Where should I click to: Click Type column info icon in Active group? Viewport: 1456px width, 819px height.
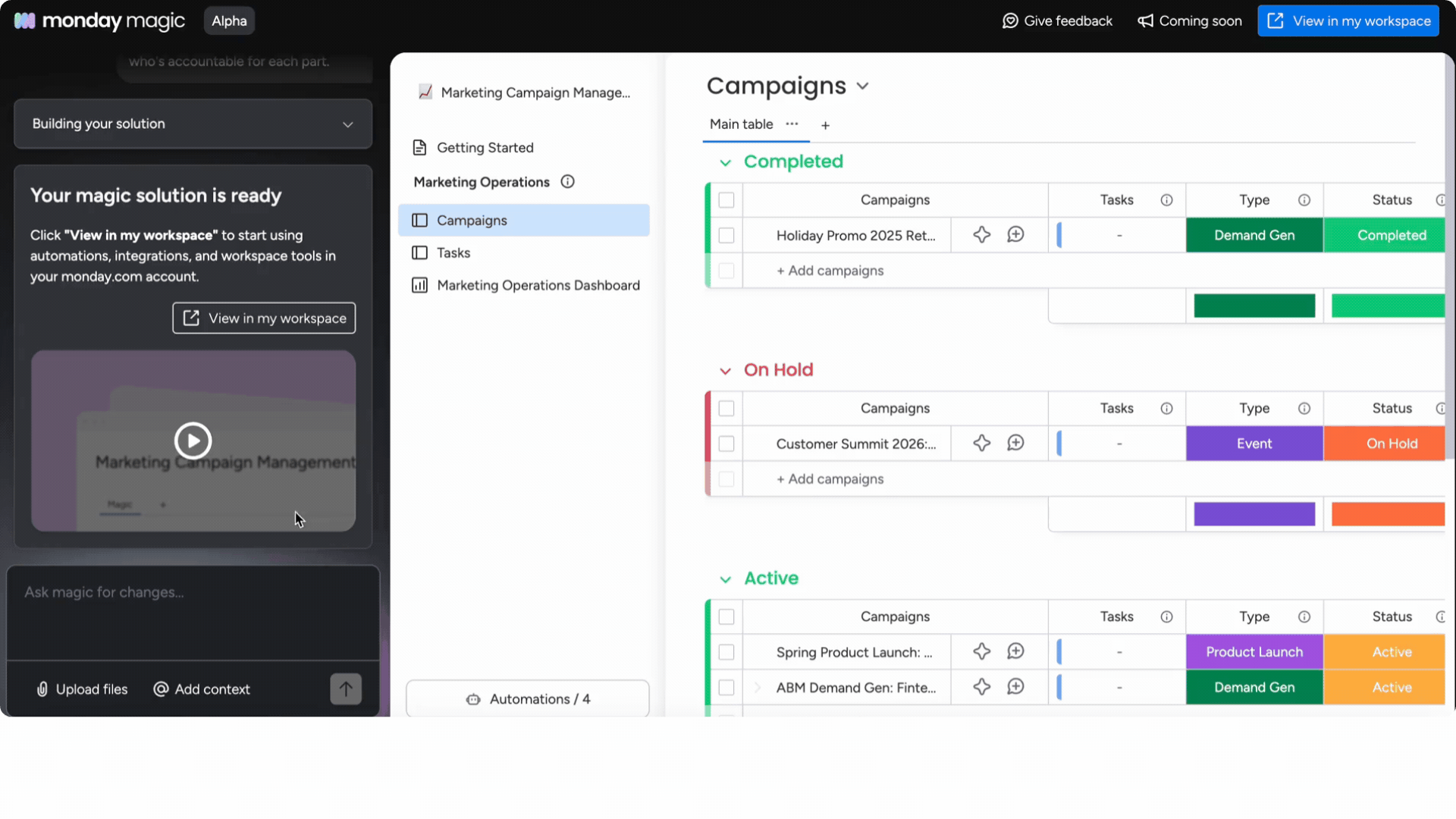(x=1304, y=617)
